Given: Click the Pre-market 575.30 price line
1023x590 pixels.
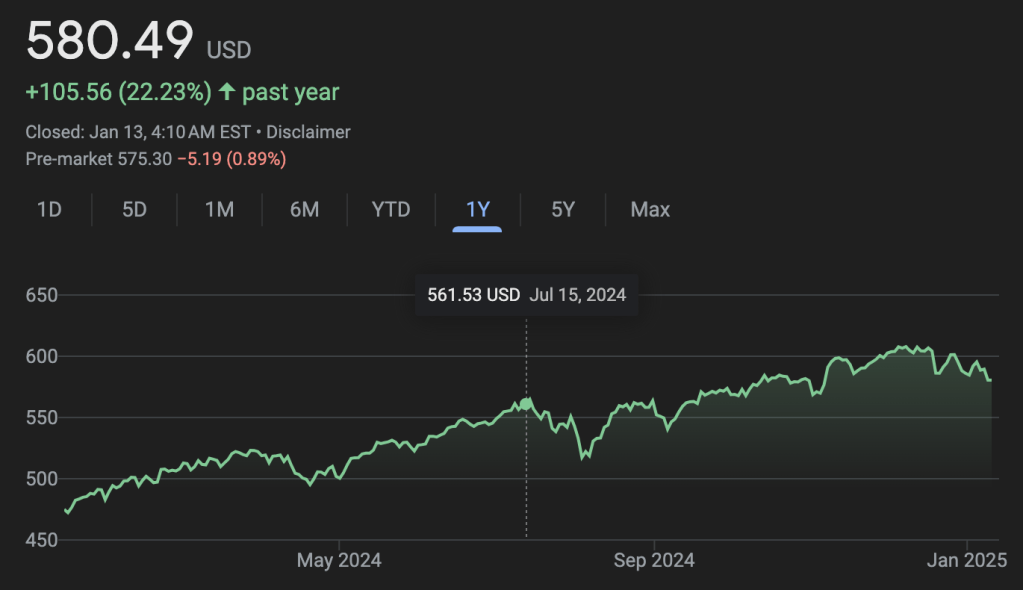Looking at the screenshot, I should [98, 158].
